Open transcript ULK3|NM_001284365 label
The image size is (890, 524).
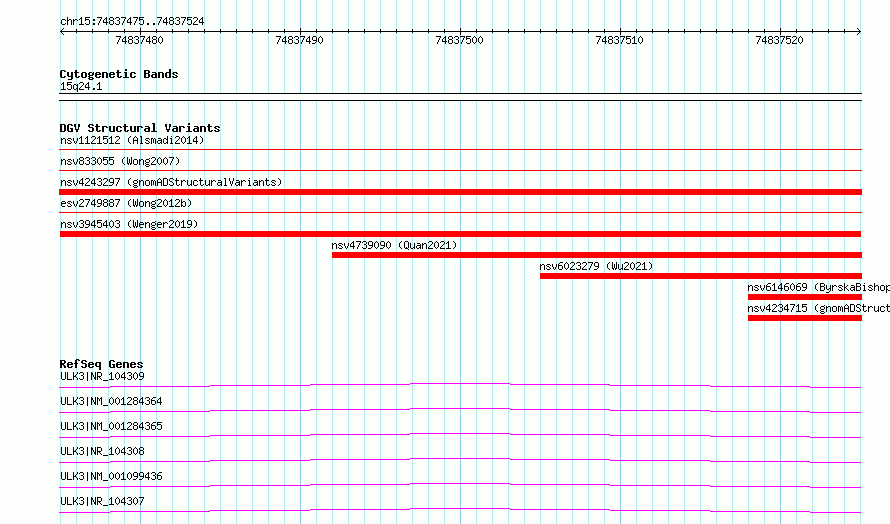[x=111, y=426]
